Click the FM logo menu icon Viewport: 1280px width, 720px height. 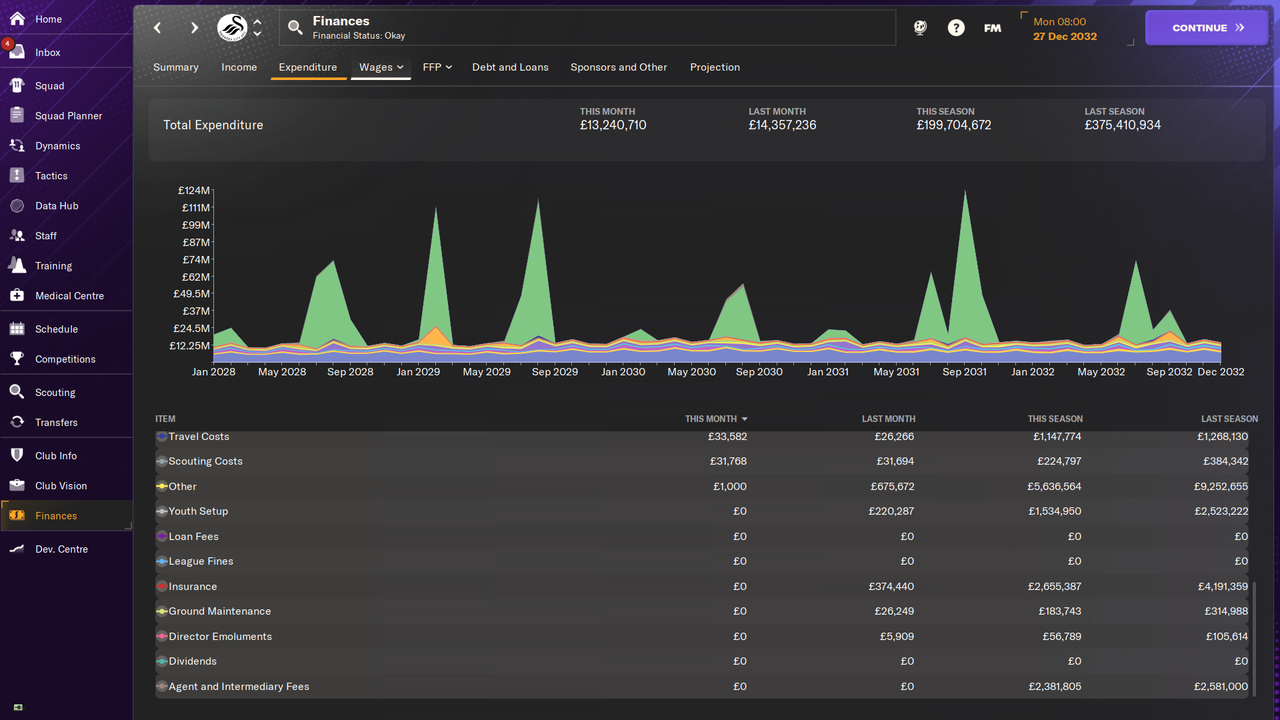tap(992, 28)
